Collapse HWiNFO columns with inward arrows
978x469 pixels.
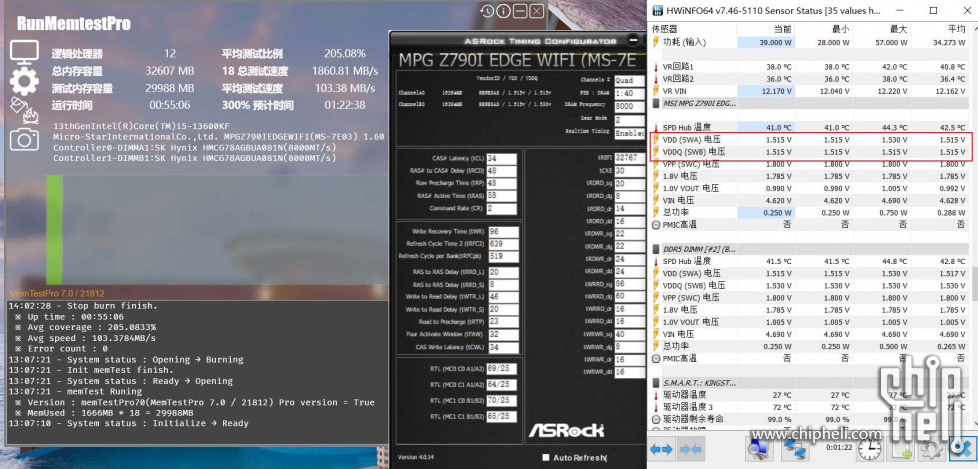click(690, 449)
